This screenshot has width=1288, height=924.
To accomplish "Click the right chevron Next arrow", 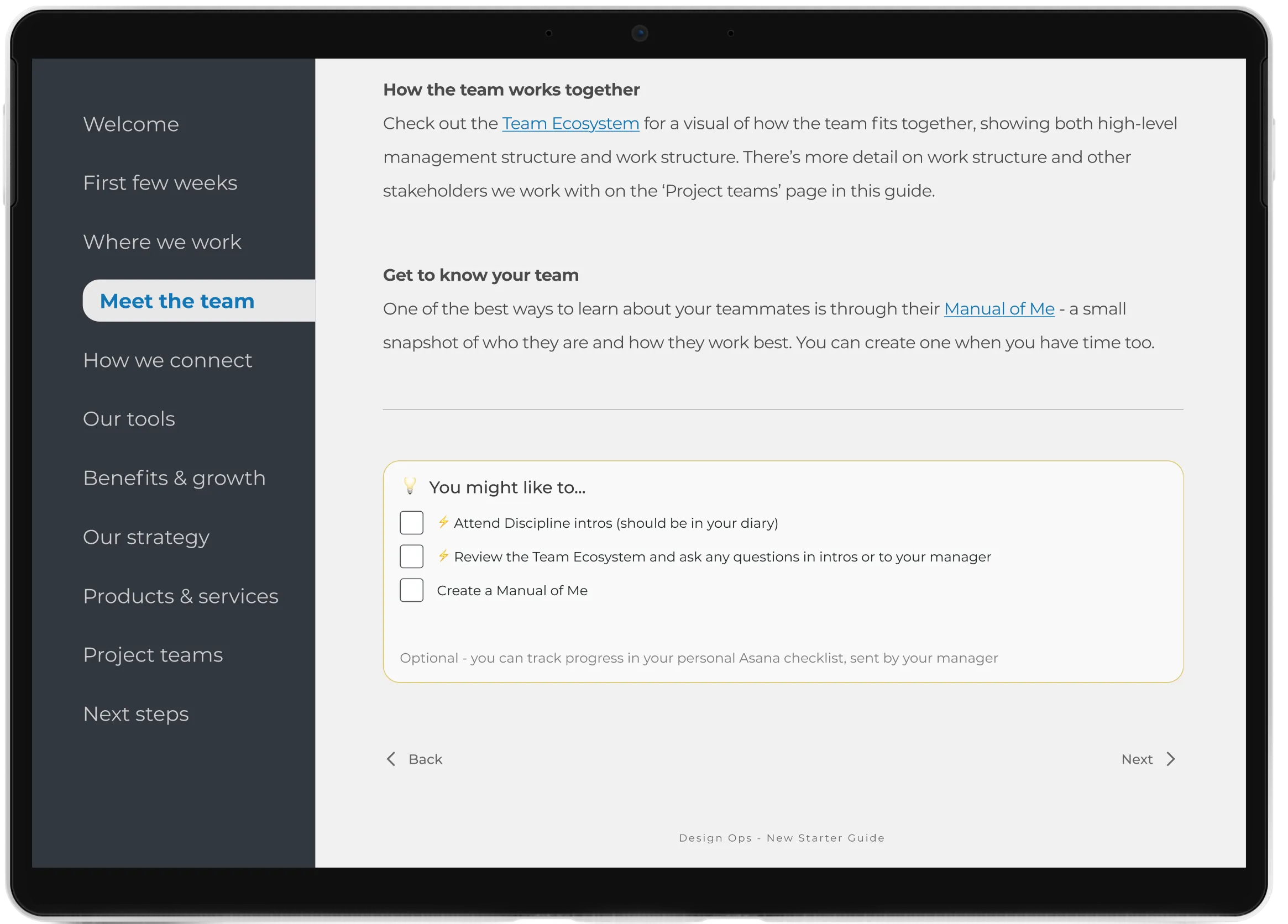I will 1170,759.
